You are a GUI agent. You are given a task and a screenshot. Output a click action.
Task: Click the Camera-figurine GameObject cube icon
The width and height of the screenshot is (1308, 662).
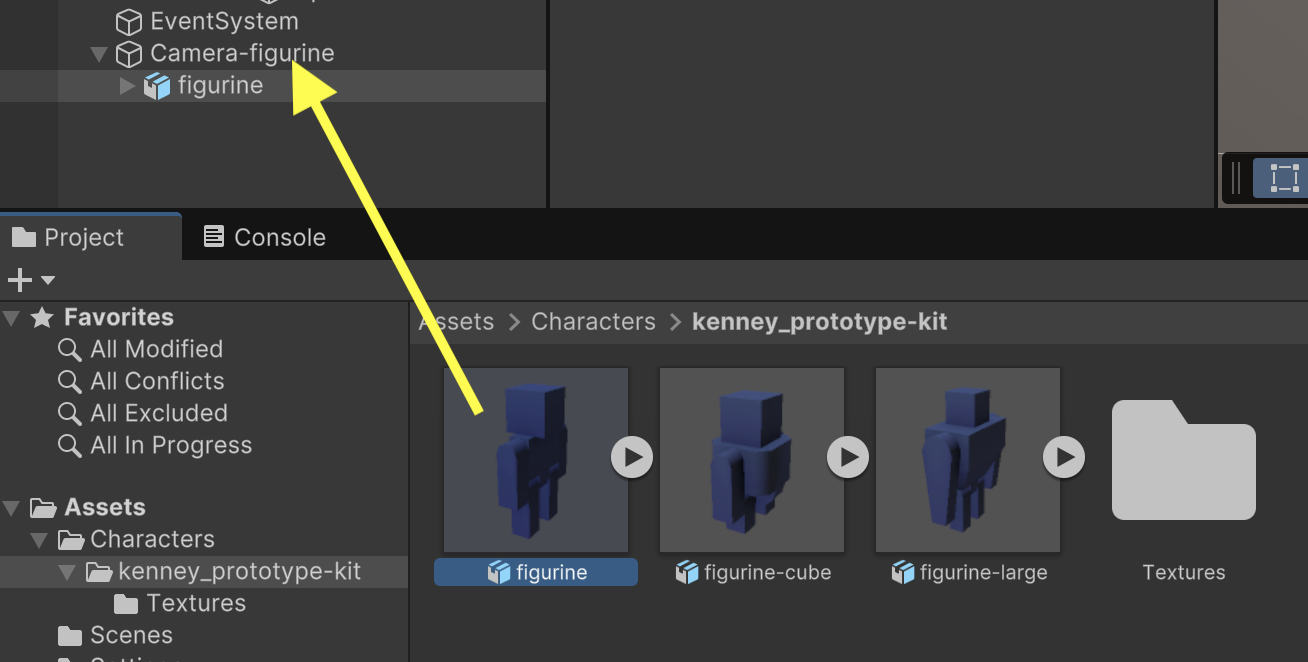[129, 54]
